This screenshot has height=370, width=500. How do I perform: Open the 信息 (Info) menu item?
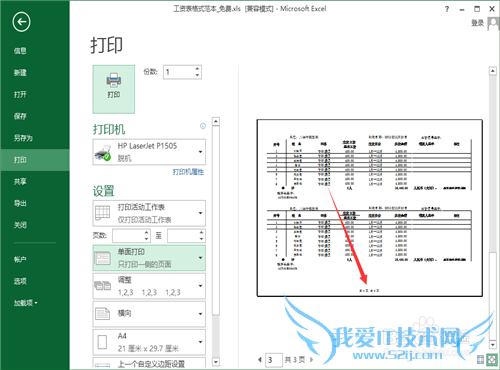click(x=20, y=51)
